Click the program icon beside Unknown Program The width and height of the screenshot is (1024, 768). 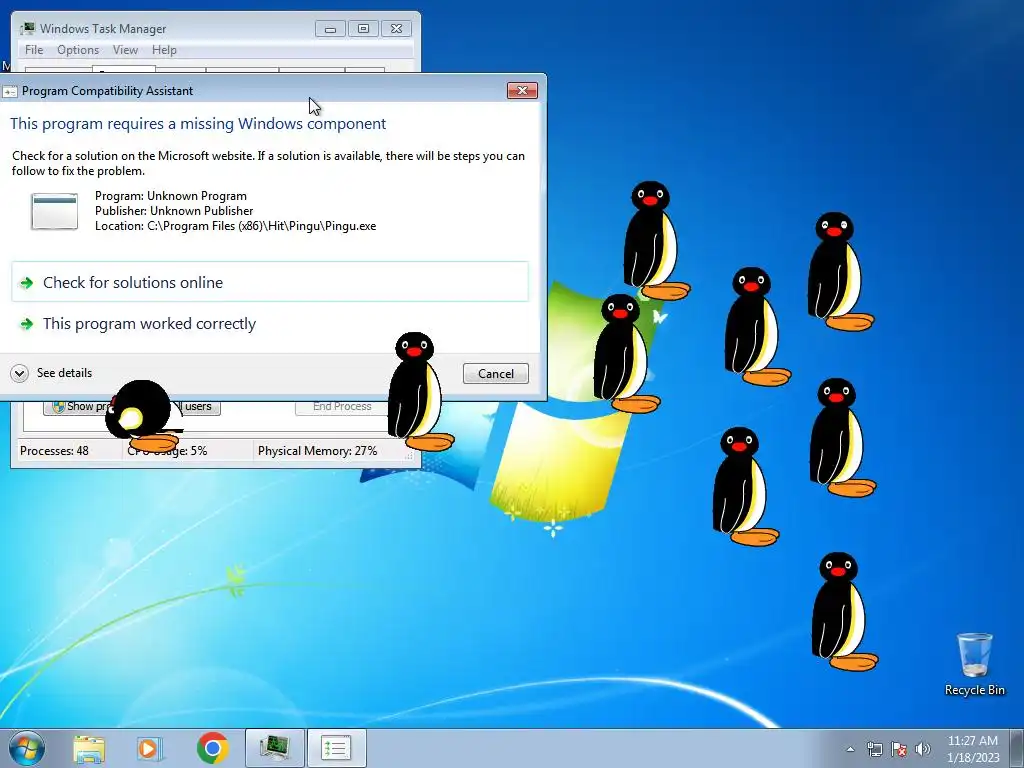click(x=54, y=211)
